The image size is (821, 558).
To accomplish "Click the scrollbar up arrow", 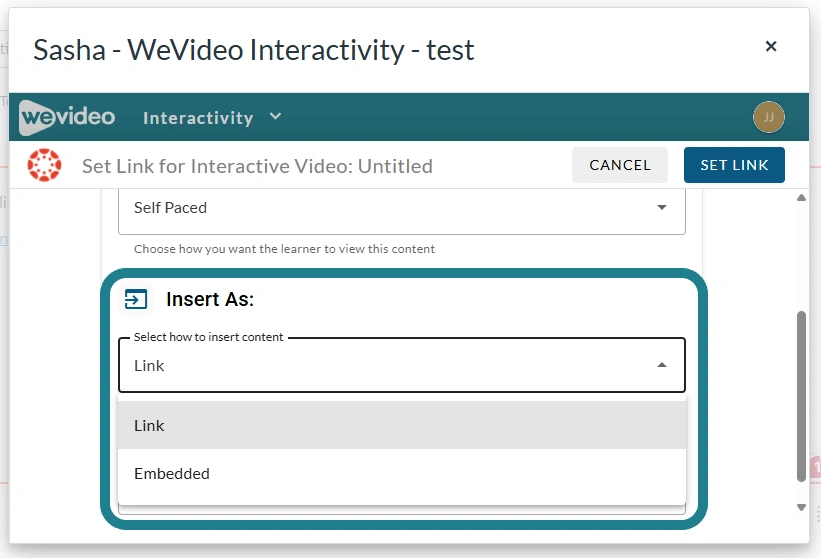I will click(x=801, y=198).
